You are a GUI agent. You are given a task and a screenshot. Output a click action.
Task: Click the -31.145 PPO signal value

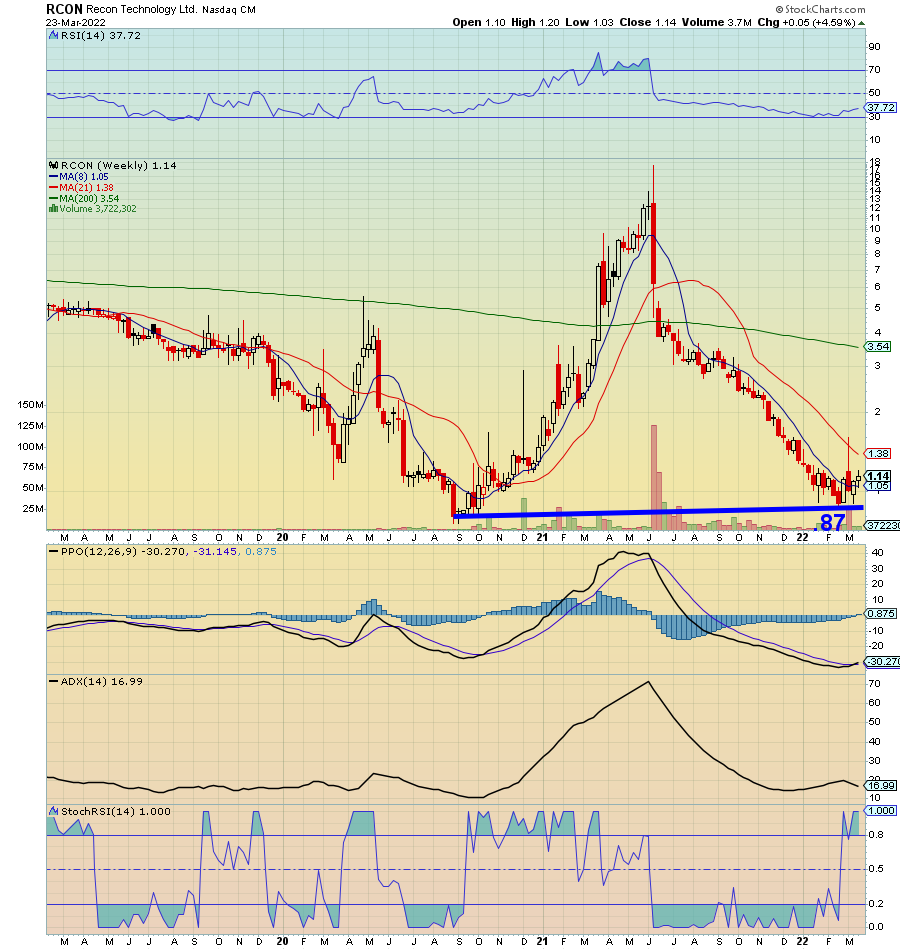tap(216, 551)
